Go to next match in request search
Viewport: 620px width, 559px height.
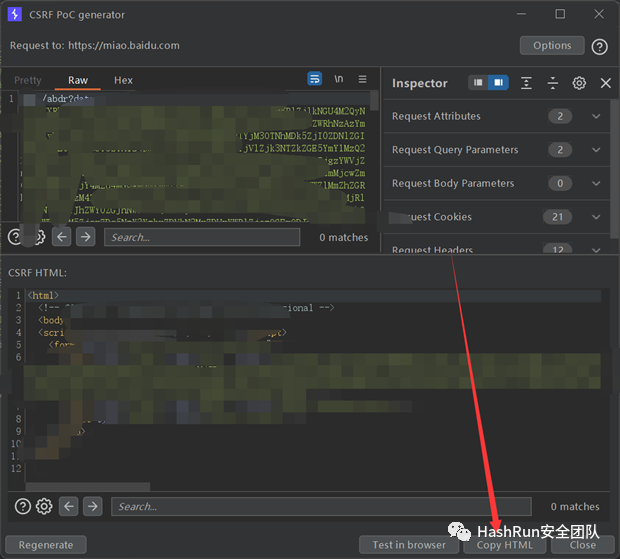pos(86,237)
